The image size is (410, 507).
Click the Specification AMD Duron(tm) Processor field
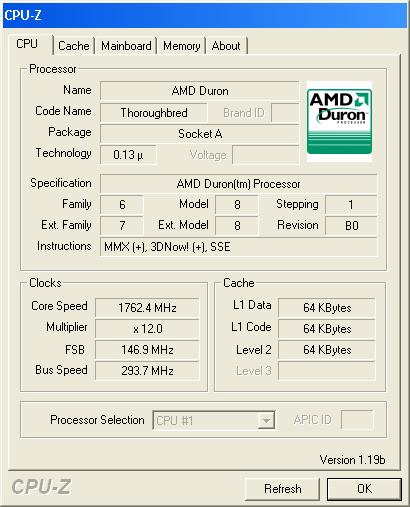239,184
